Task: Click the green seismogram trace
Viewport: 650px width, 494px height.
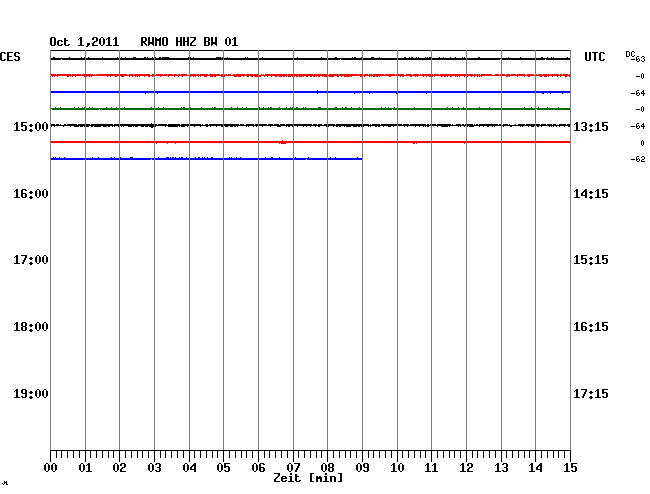Action: tap(310, 109)
